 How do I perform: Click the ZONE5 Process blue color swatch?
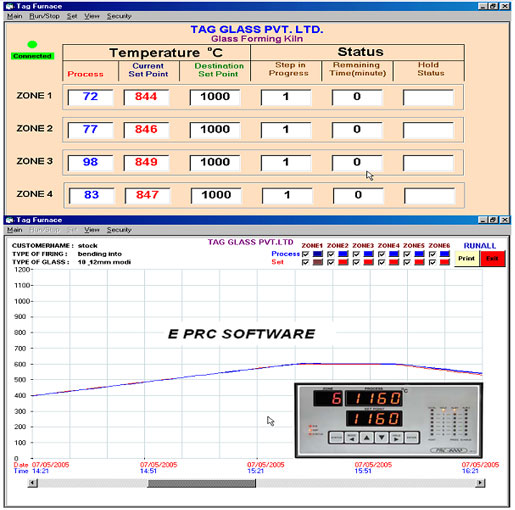[x=419, y=254]
